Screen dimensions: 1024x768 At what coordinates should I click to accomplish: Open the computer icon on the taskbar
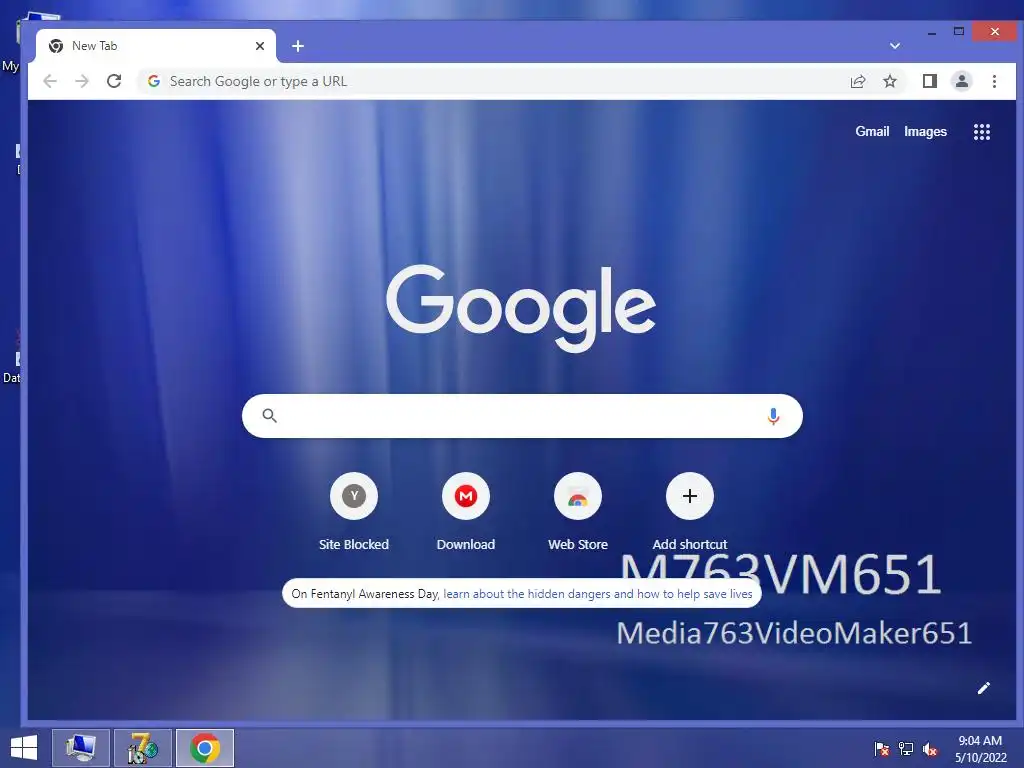[x=80, y=748]
